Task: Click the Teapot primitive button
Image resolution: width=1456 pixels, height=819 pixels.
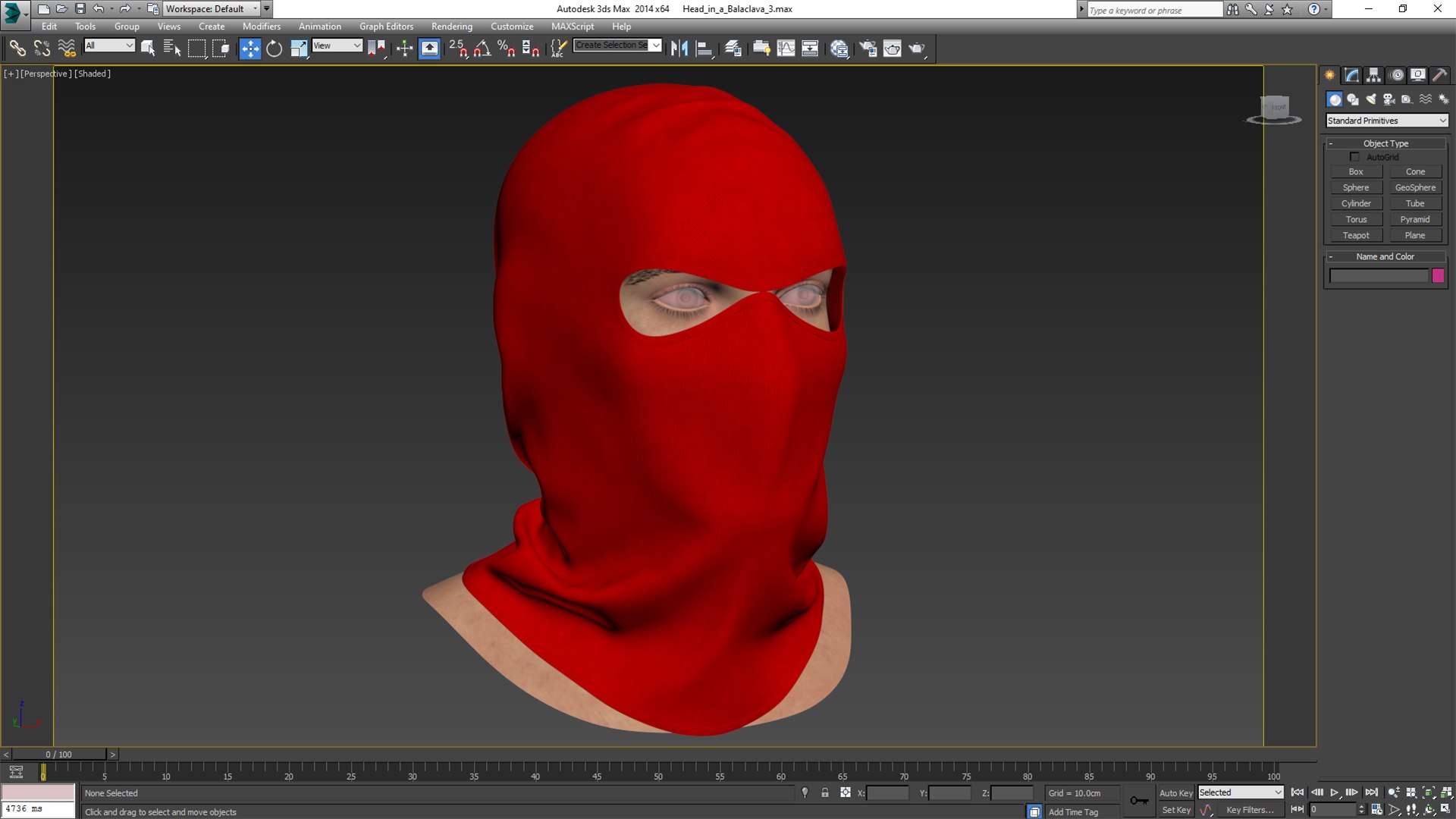Action: [x=1356, y=236]
